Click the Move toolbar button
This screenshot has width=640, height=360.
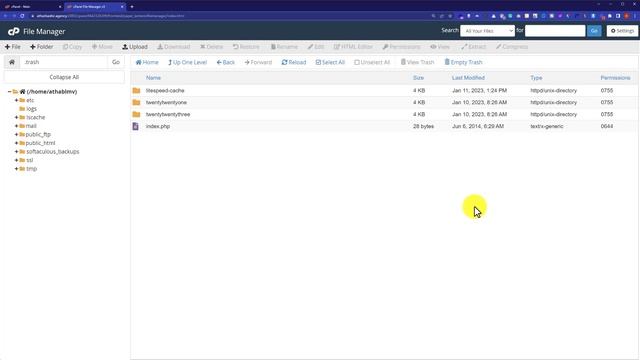102,47
